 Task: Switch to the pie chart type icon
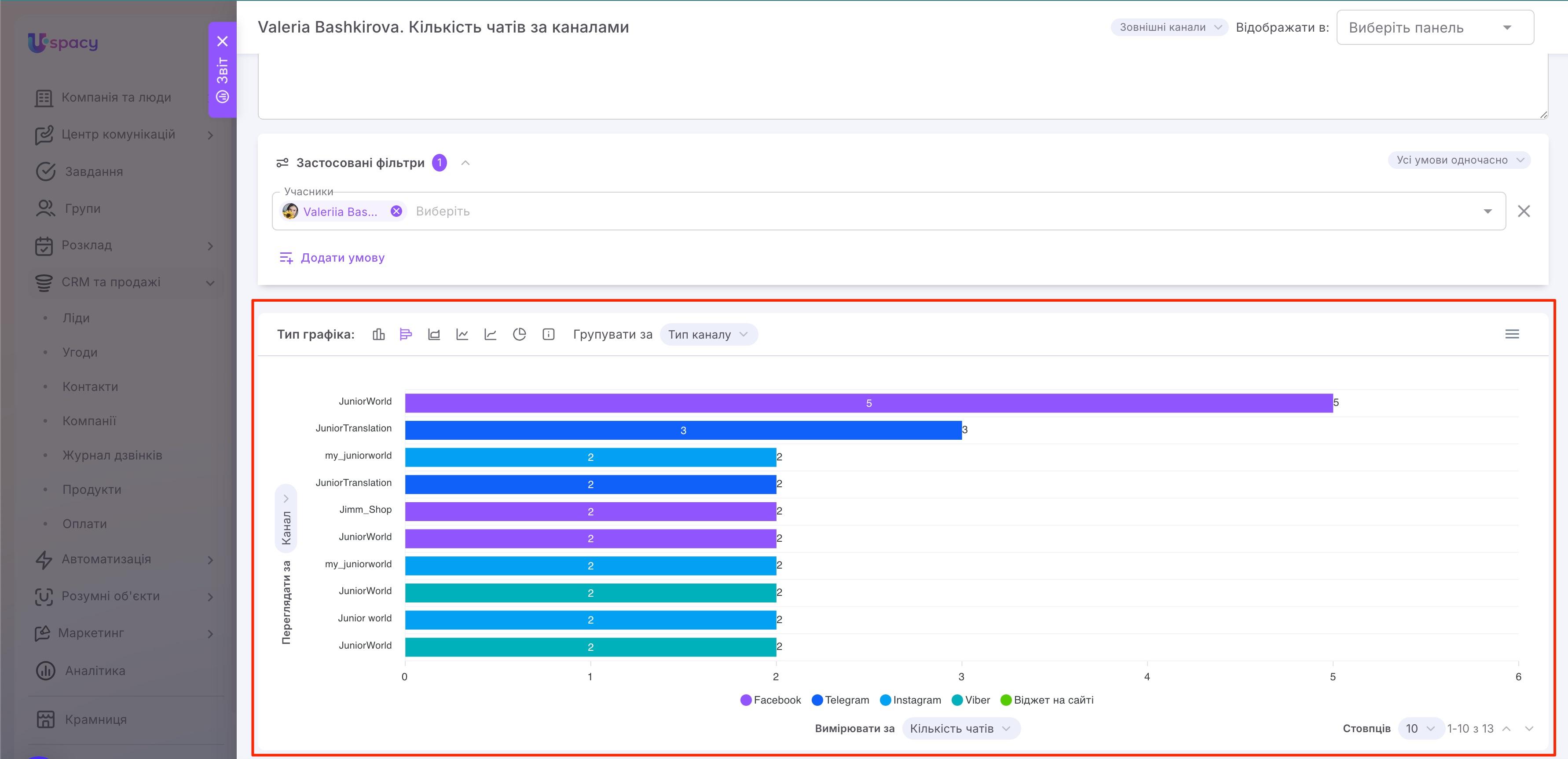[519, 335]
